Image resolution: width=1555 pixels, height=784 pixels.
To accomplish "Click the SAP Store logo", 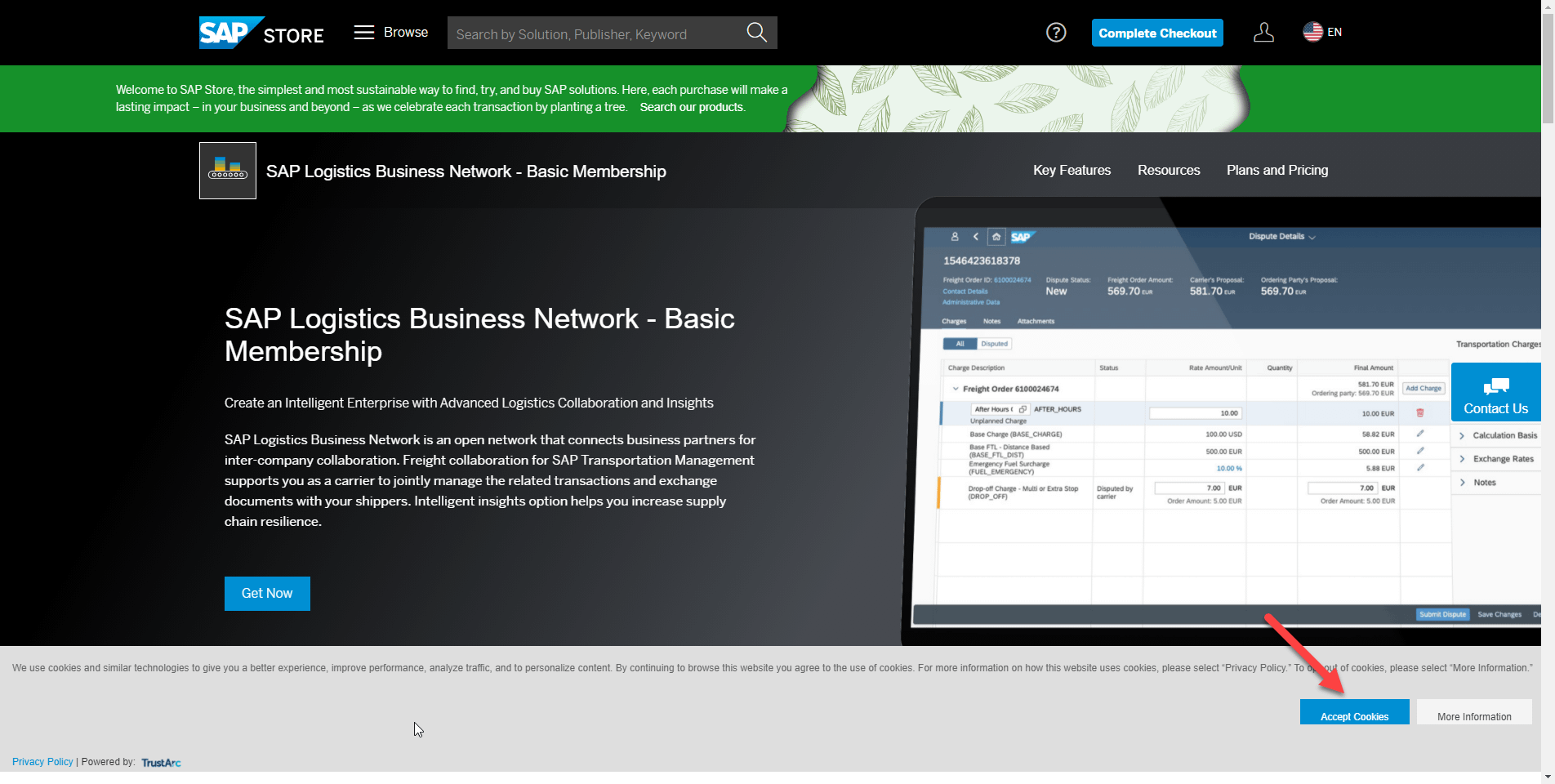I will point(261,33).
